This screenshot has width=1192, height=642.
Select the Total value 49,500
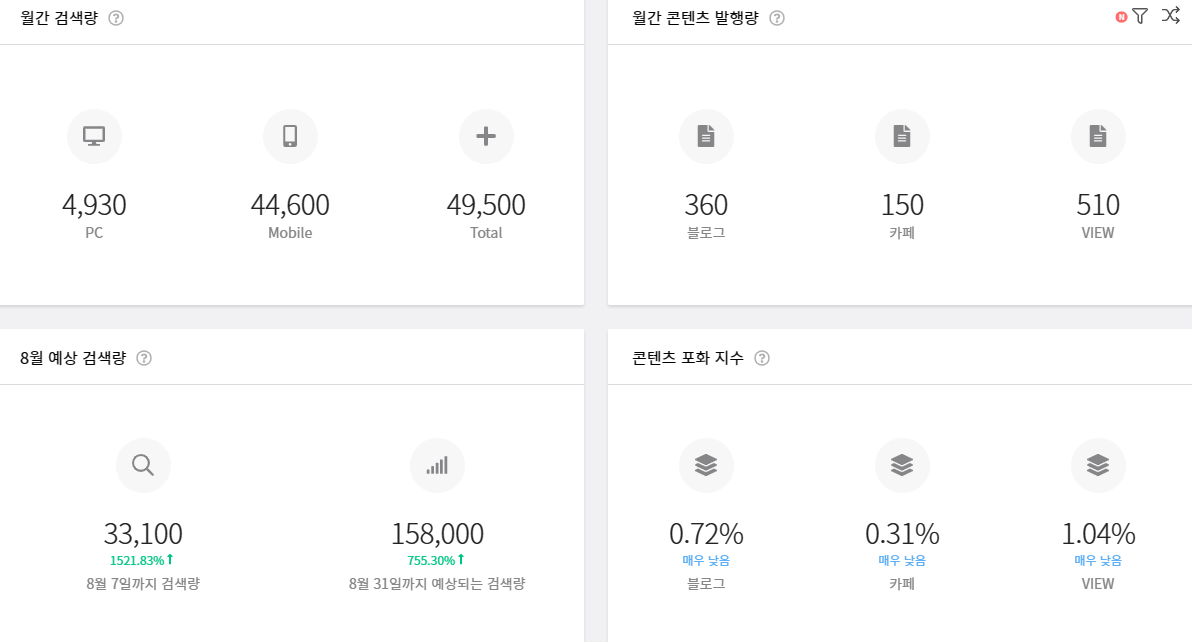click(486, 204)
